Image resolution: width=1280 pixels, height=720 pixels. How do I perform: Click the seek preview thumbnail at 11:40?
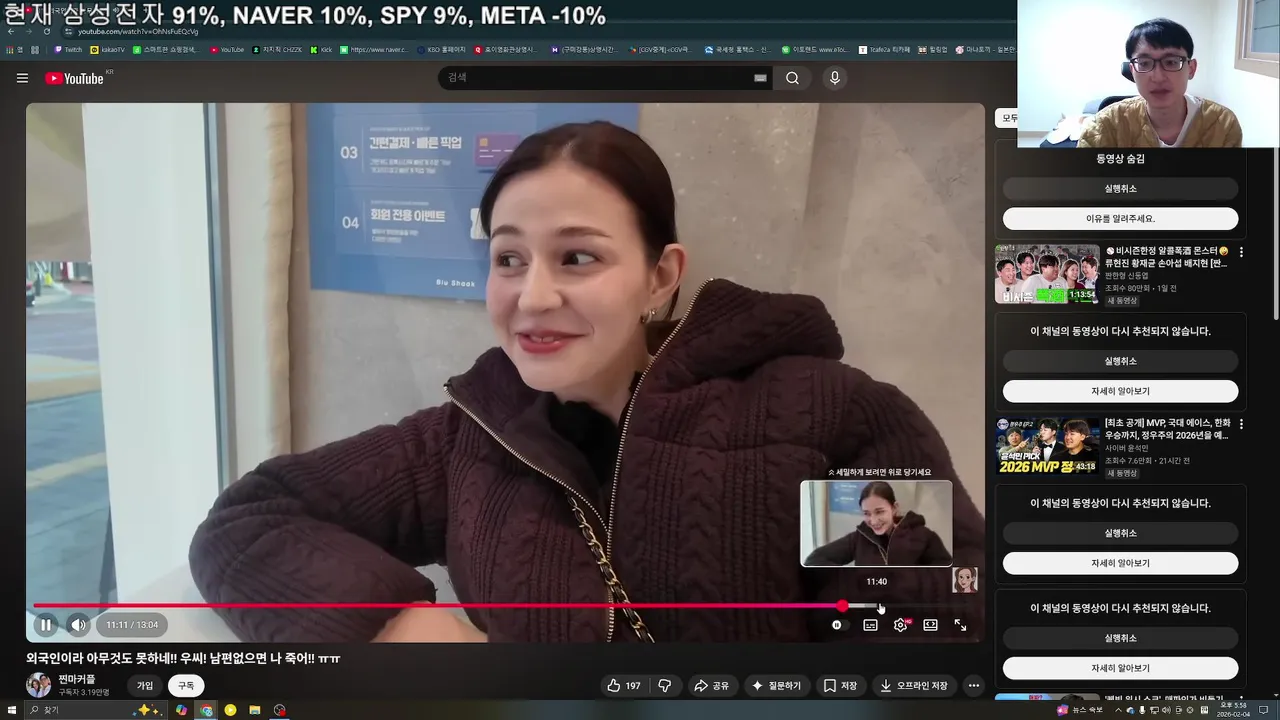(876, 523)
